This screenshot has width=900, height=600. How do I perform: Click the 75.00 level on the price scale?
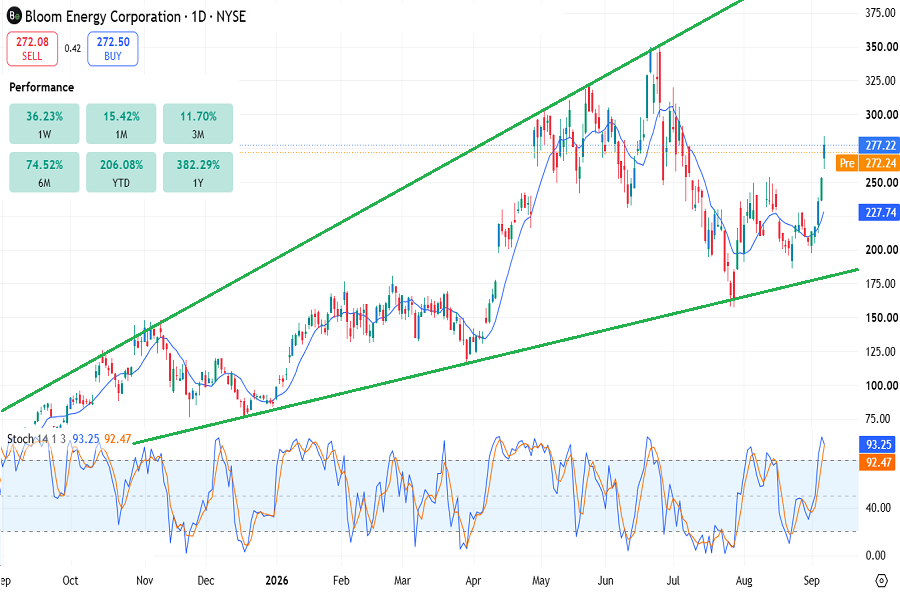[880, 419]
